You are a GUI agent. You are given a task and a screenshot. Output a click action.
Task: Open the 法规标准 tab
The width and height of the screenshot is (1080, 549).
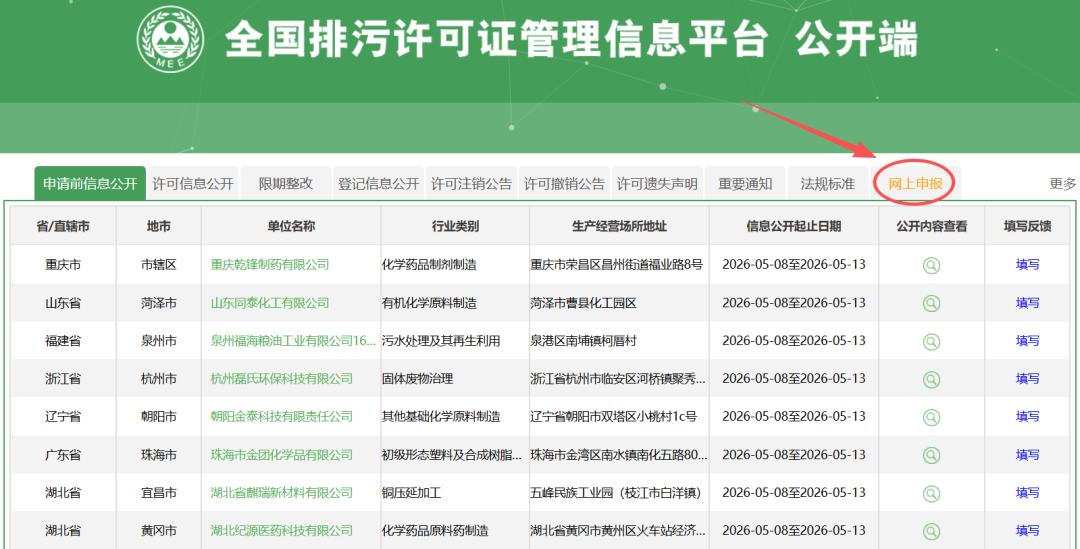(828, 184)
